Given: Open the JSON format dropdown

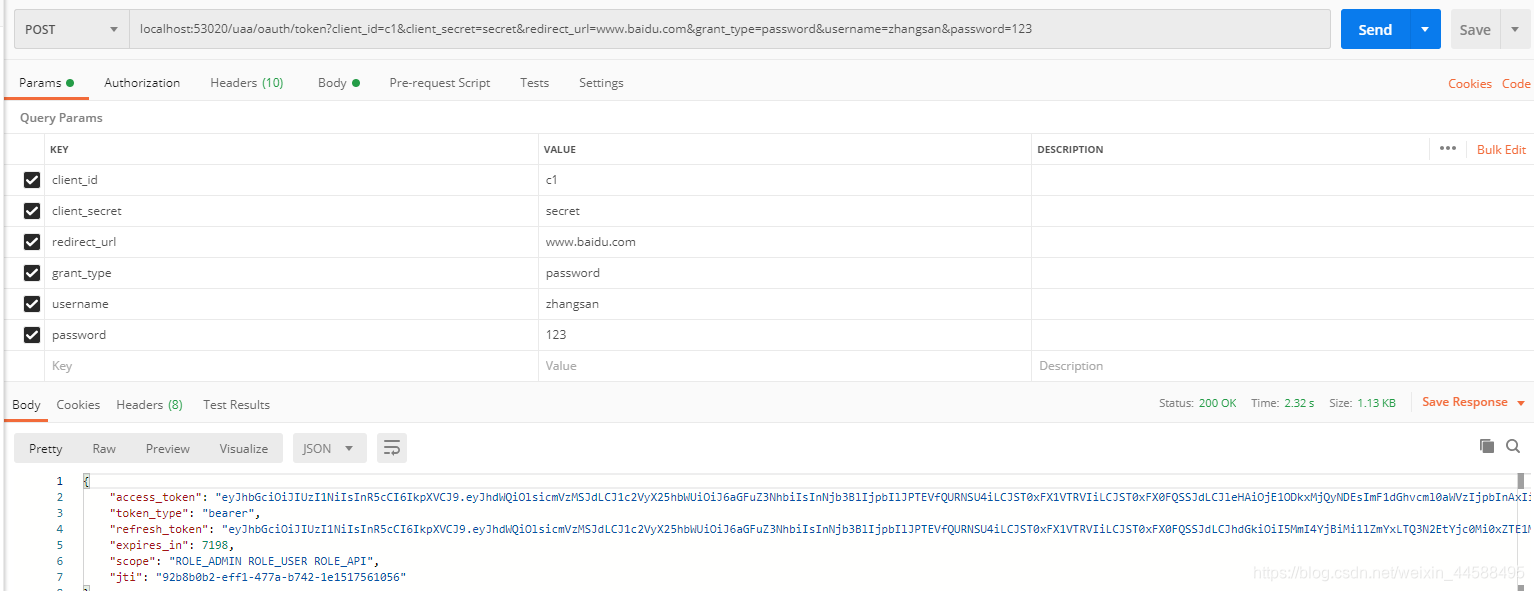Looking at the screenshot, I should point(329,448).
